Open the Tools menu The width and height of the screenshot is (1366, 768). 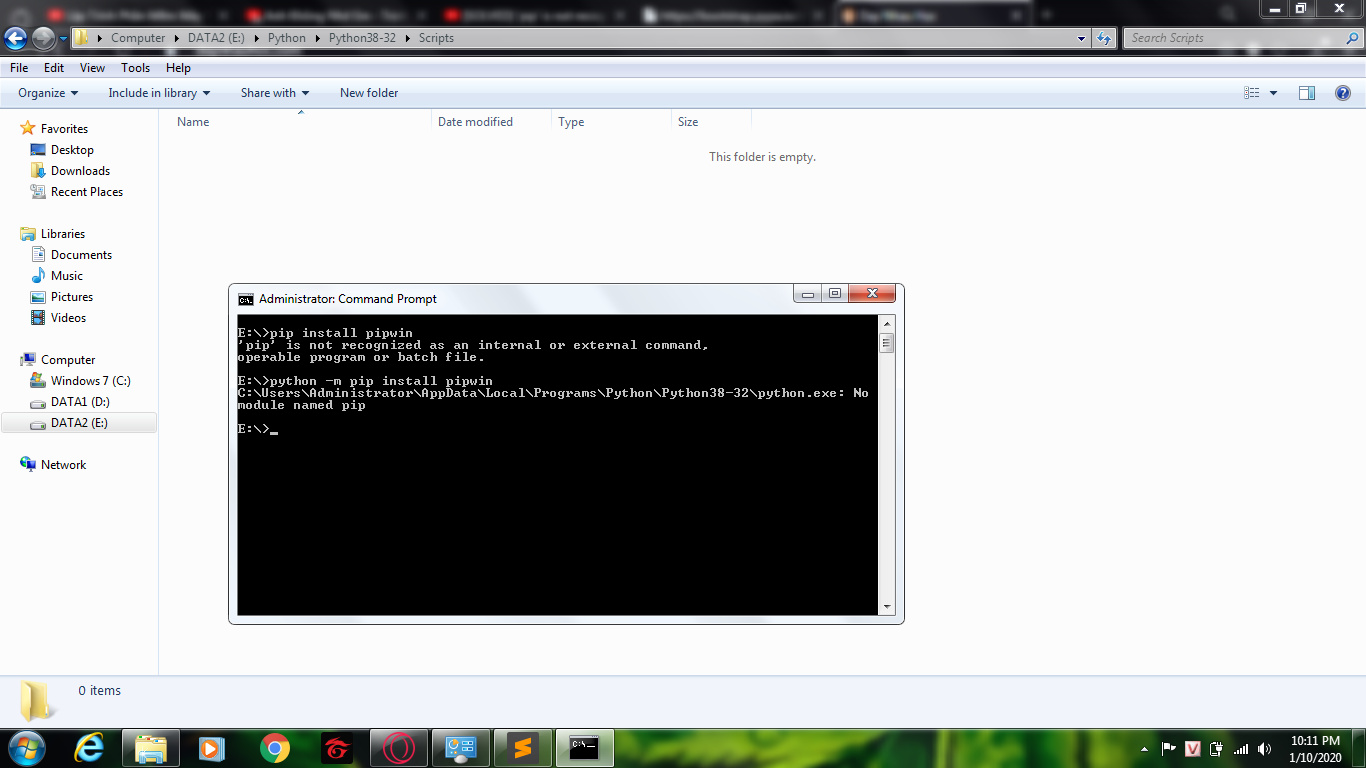tap(135, 68)
